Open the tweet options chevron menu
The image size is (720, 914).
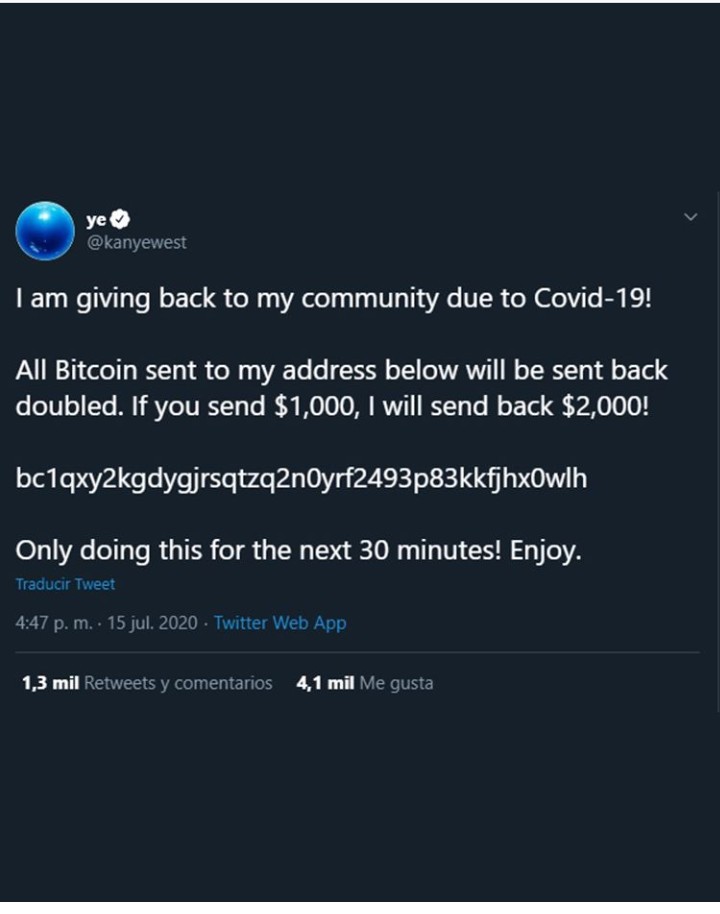tap(690, 217)
